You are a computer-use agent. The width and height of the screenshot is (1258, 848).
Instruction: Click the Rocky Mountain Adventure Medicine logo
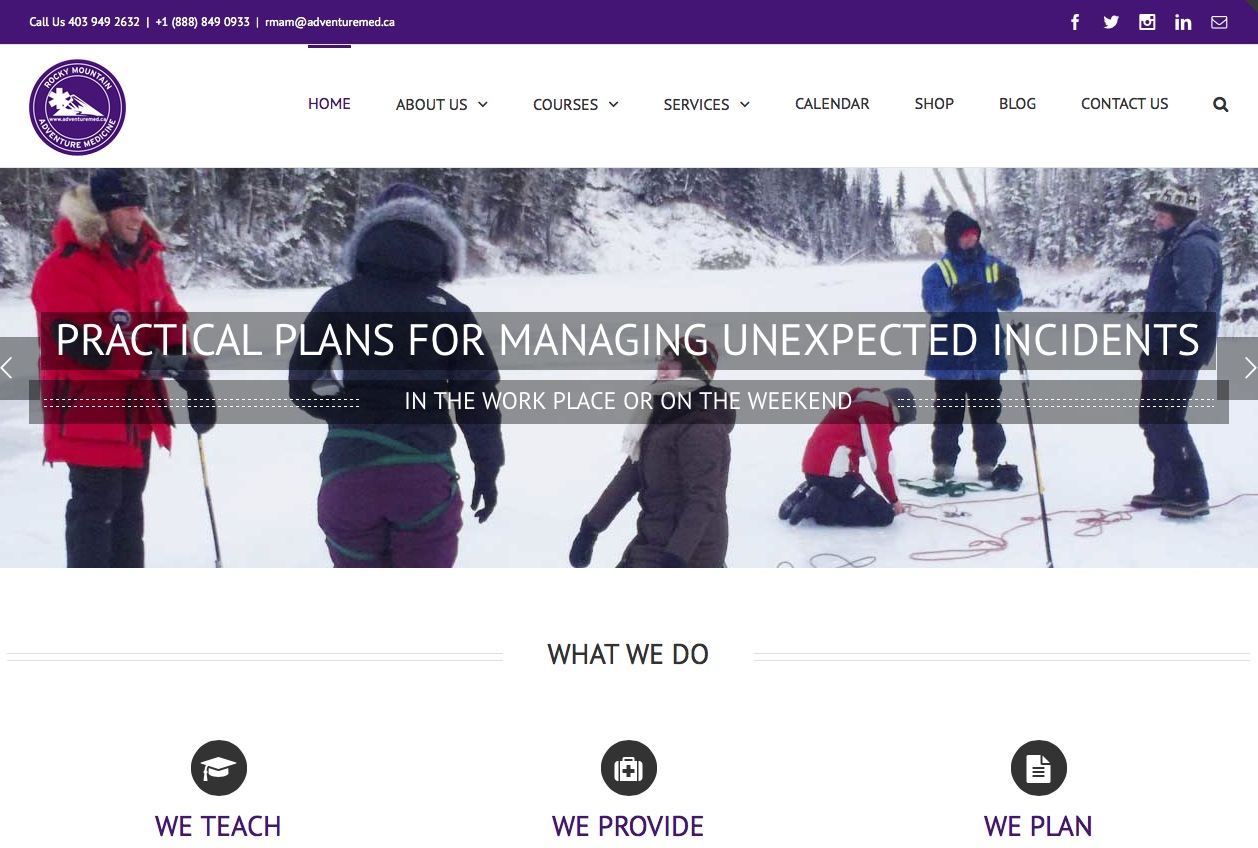77,107
